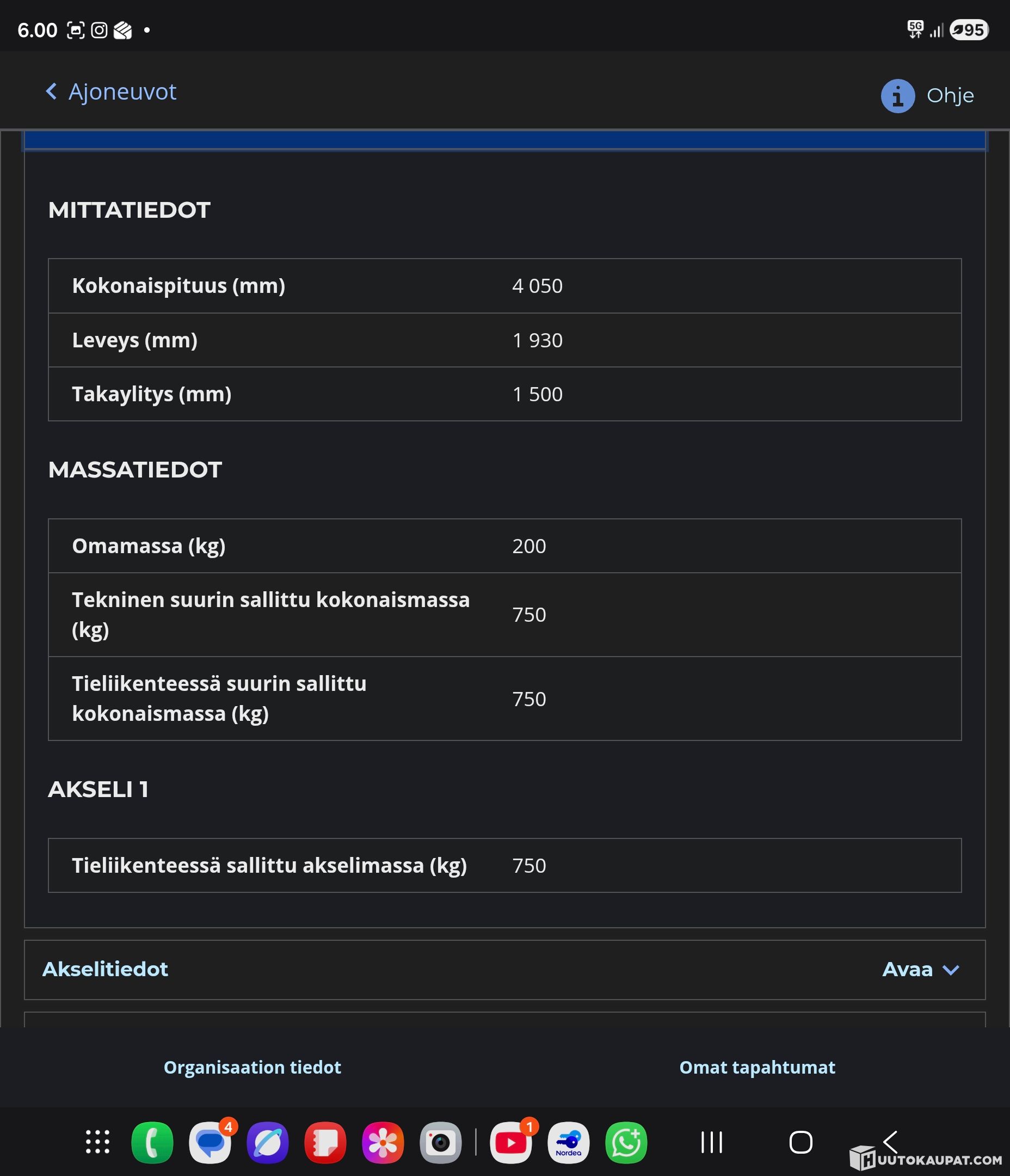Open the Gallery flower icon
The image size is (1010, 1176).
coord(383,1142)
